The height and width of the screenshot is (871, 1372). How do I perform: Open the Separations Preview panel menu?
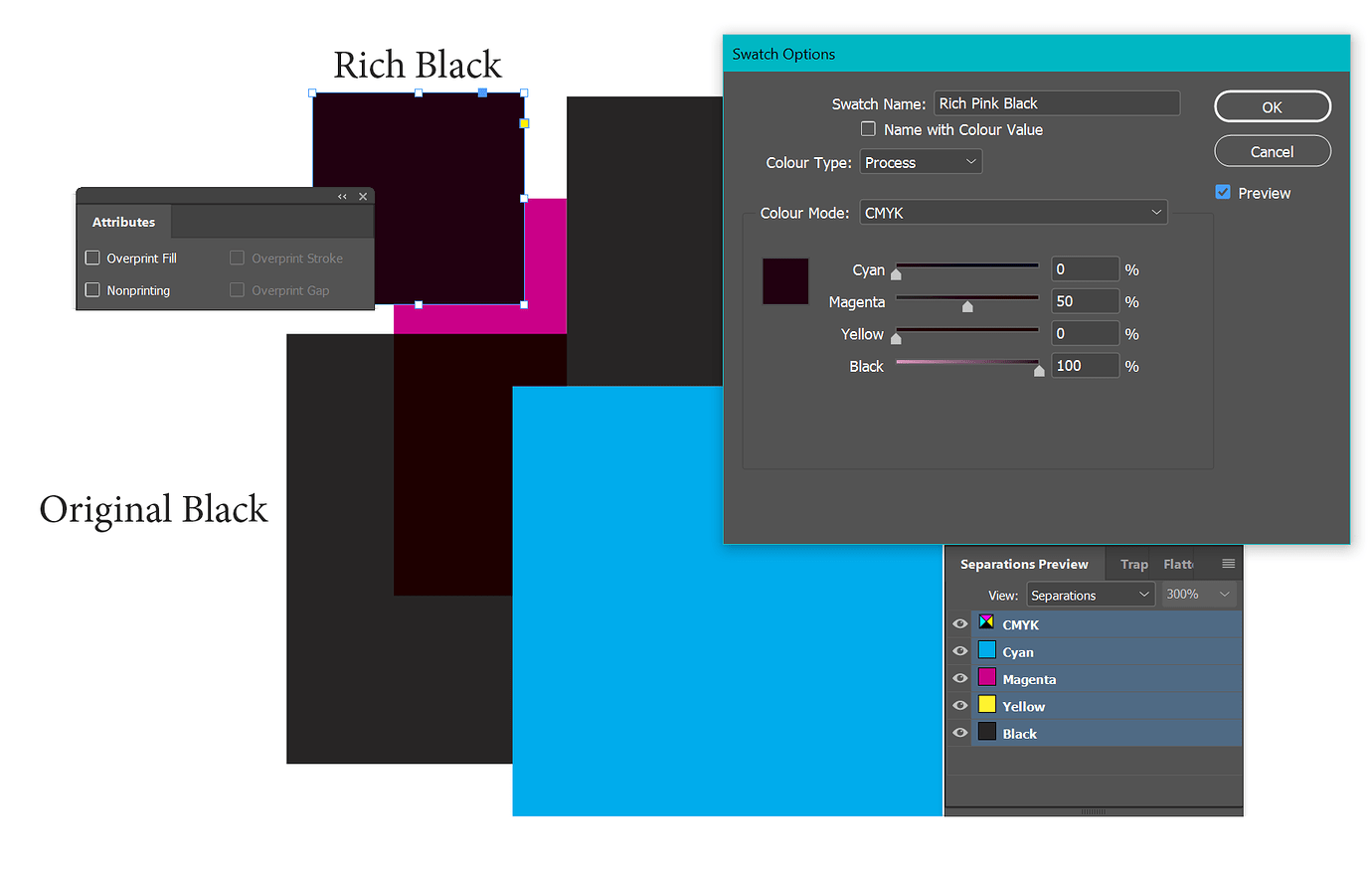(x=1227, y=564)
